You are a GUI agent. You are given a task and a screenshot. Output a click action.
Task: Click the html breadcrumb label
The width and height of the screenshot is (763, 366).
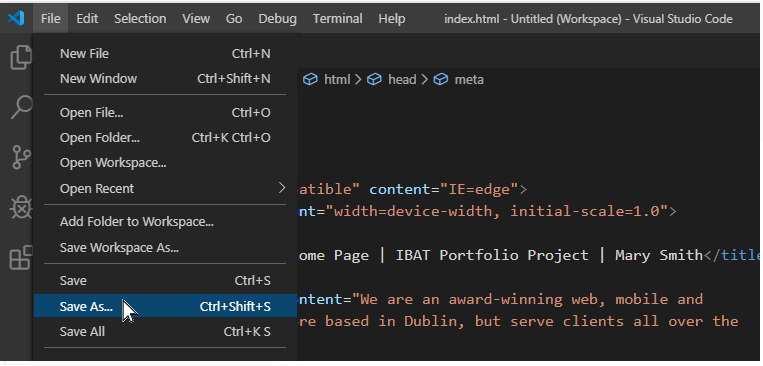coord(337,79)
